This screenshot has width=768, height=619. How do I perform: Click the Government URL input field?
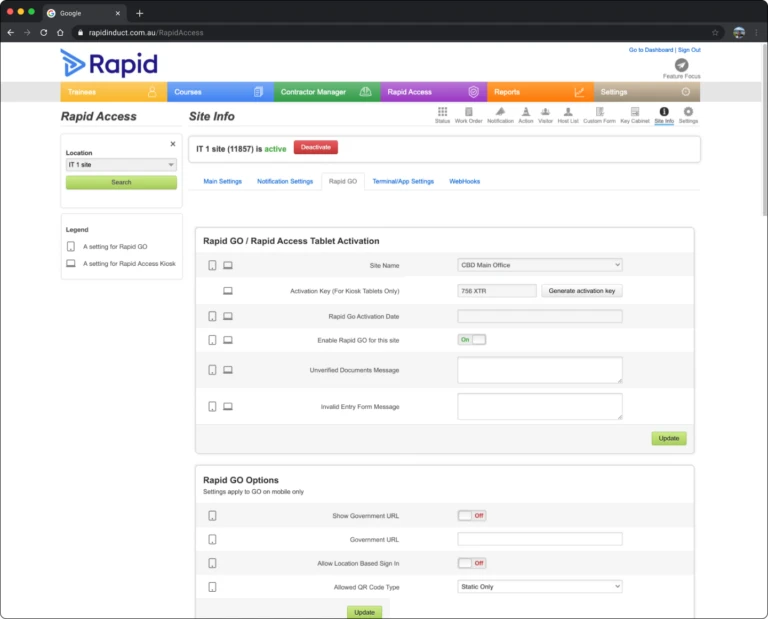pyautogui.click(x=540, y=539)
